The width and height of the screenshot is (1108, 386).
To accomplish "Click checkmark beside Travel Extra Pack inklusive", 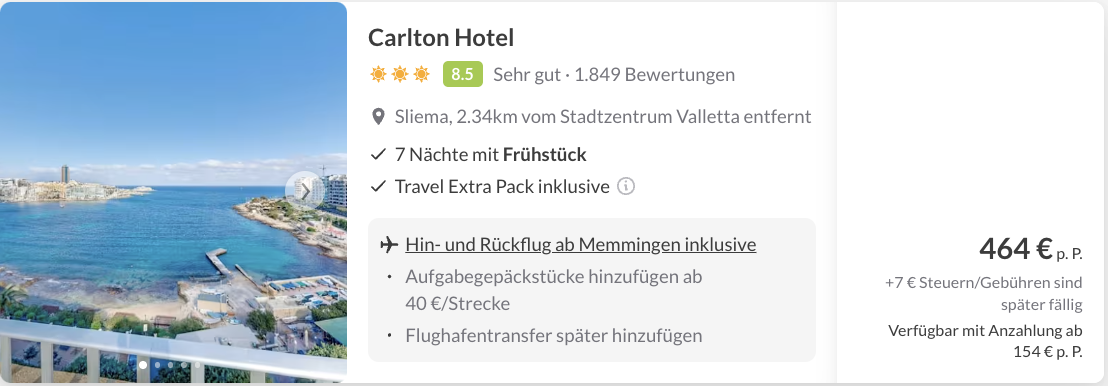I will click(379, 187).
